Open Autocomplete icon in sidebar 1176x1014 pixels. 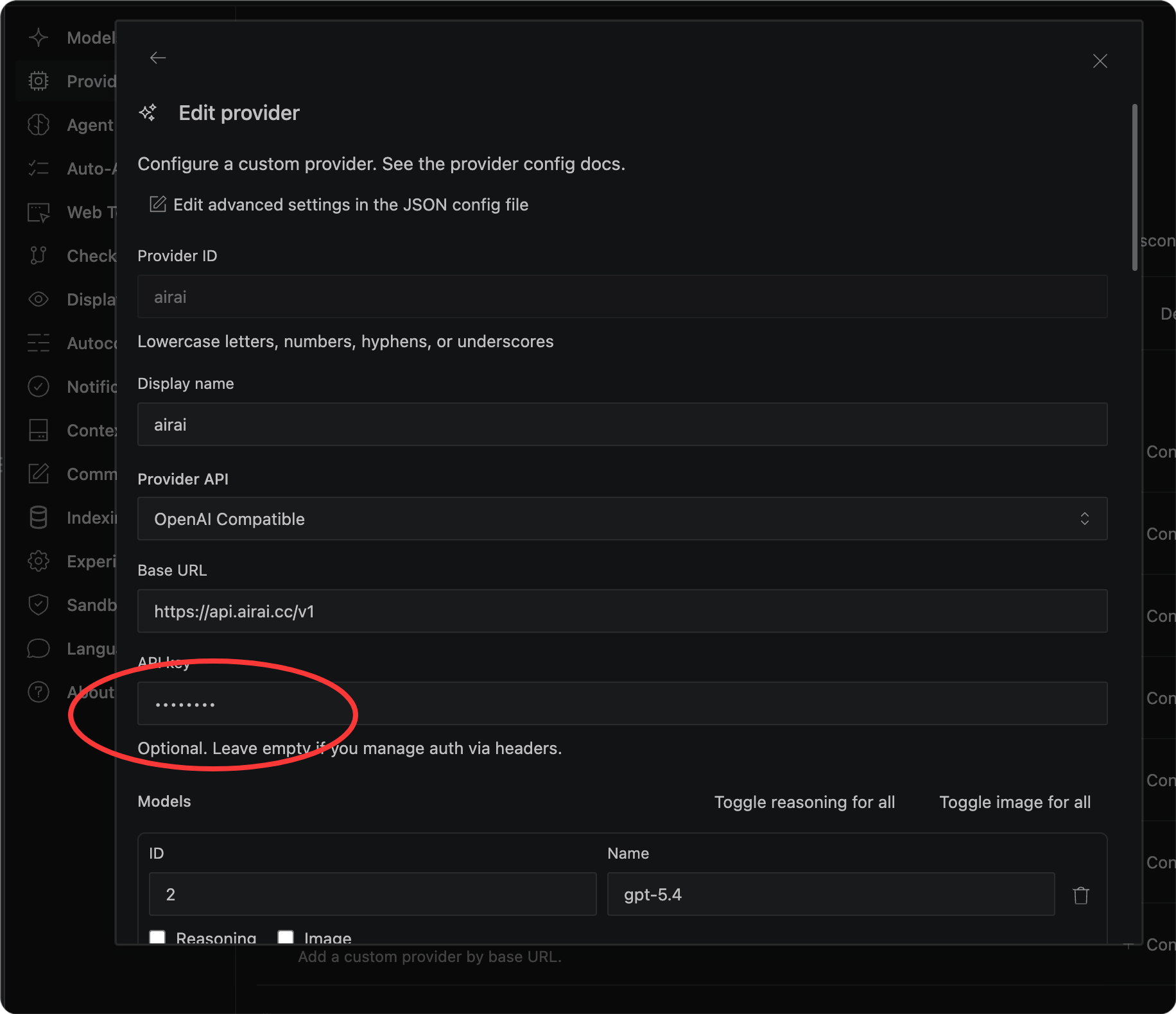pyautogui.click(x=39, y=343)
